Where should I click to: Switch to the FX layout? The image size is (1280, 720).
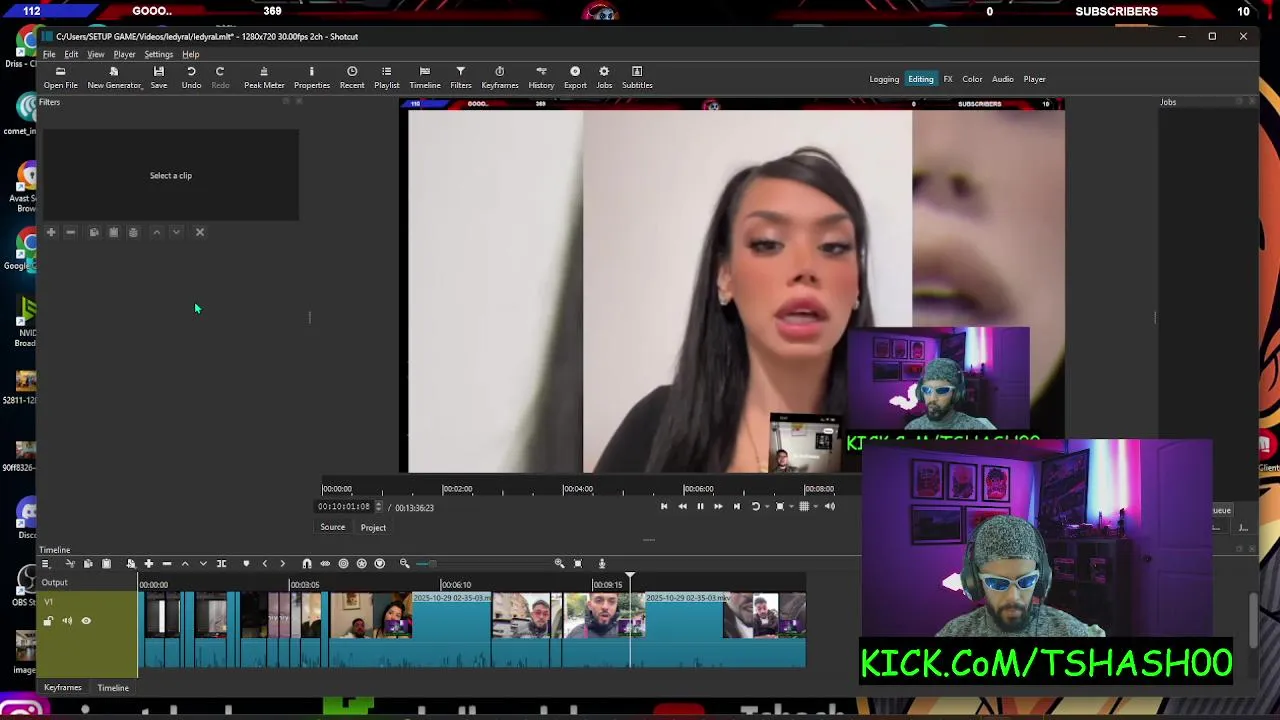point(948,79)
